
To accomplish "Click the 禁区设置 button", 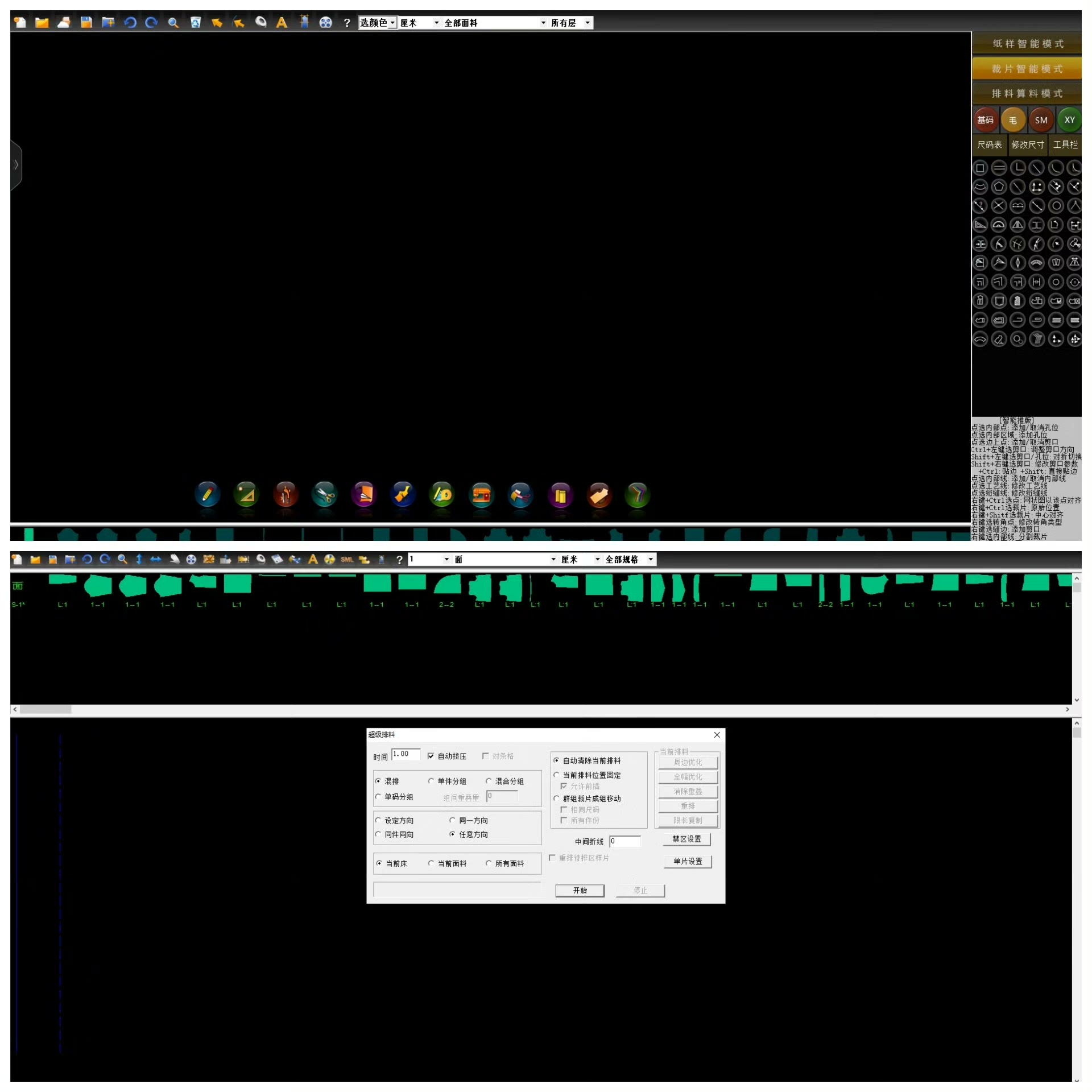I will [x=686, y=839].
